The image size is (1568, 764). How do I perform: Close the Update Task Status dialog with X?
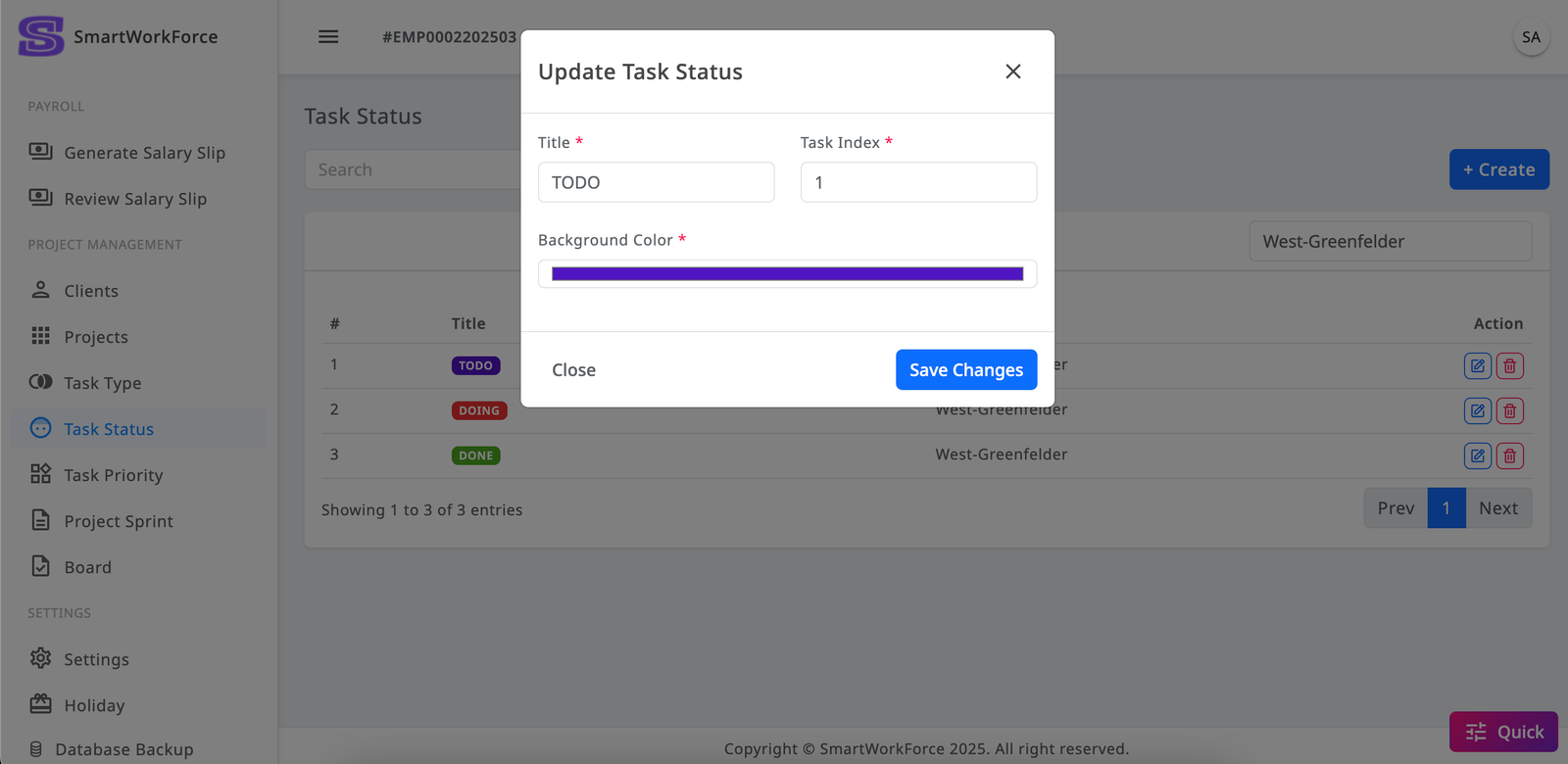point(1013,72)
